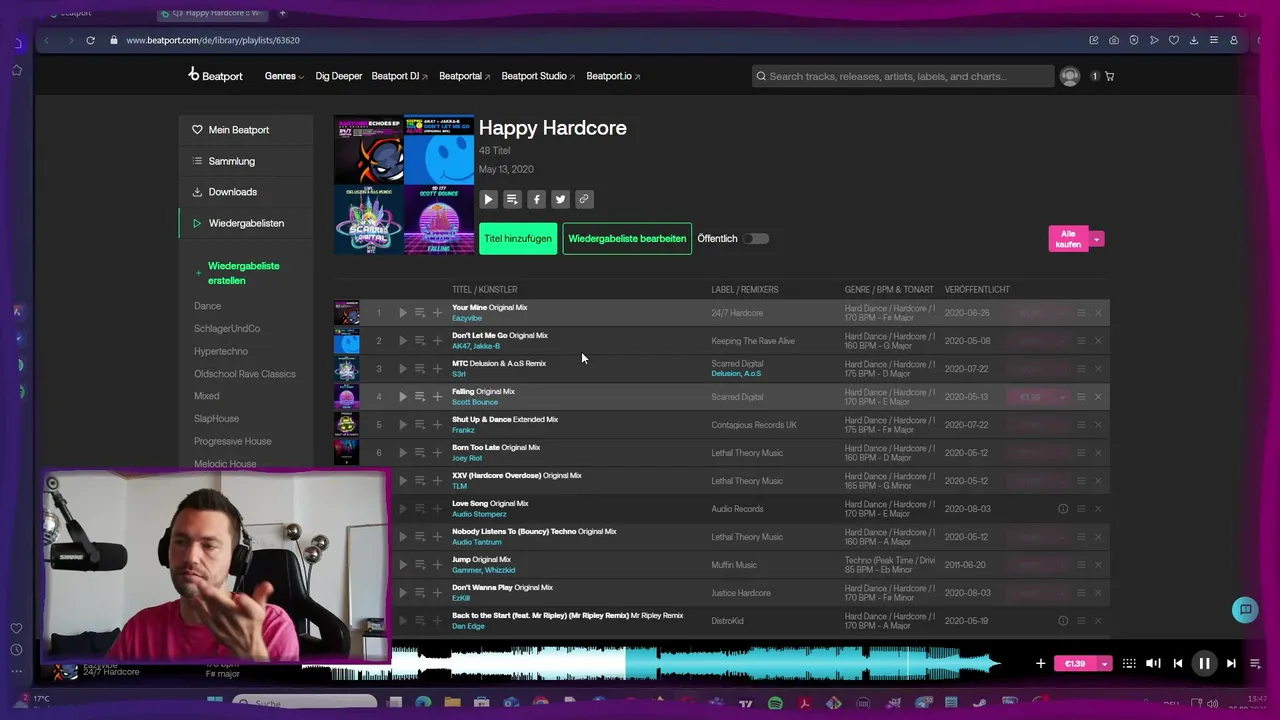Viewport: 1280px width, 720px height.
Task: Copy the playlist link icon
Action: pyautogui.click(x=584, y=199)
